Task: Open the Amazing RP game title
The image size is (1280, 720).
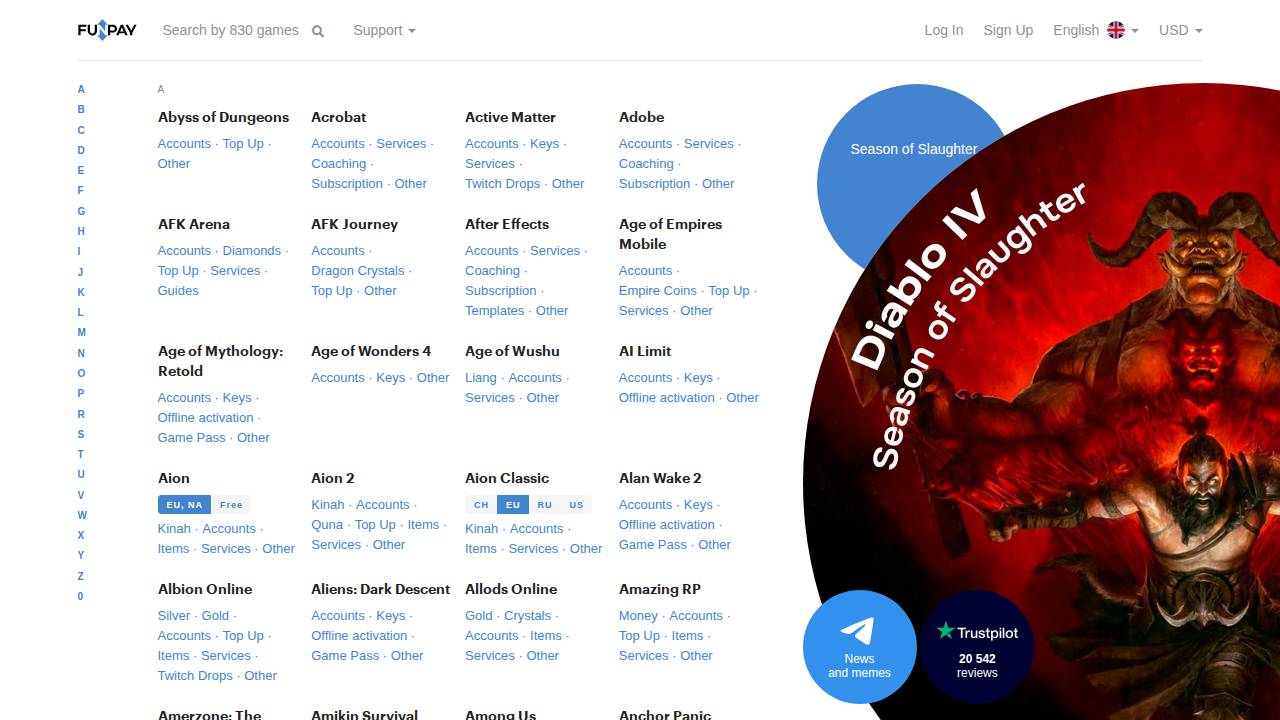Action: click(x=660, y=589)
